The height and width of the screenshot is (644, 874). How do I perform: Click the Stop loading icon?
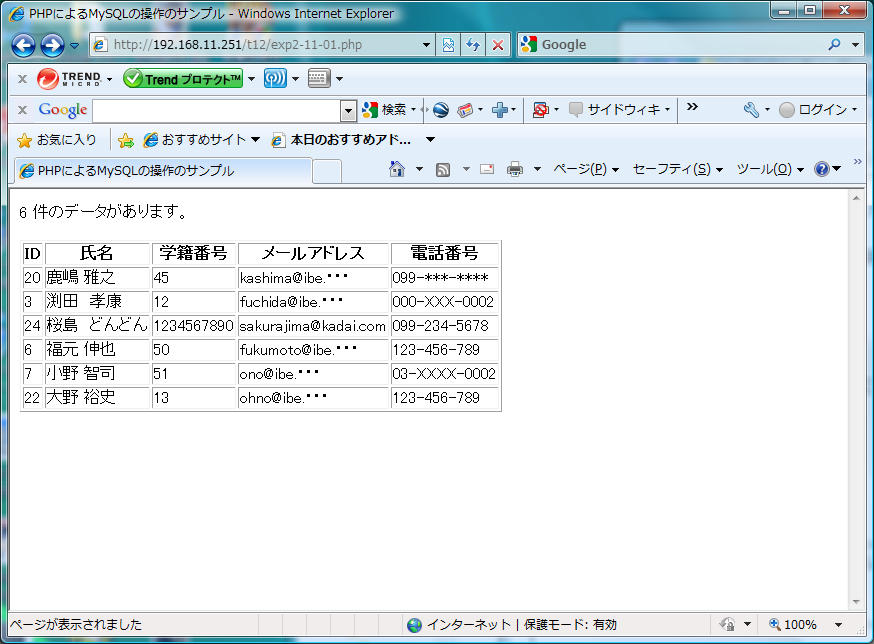coord(497,45)
